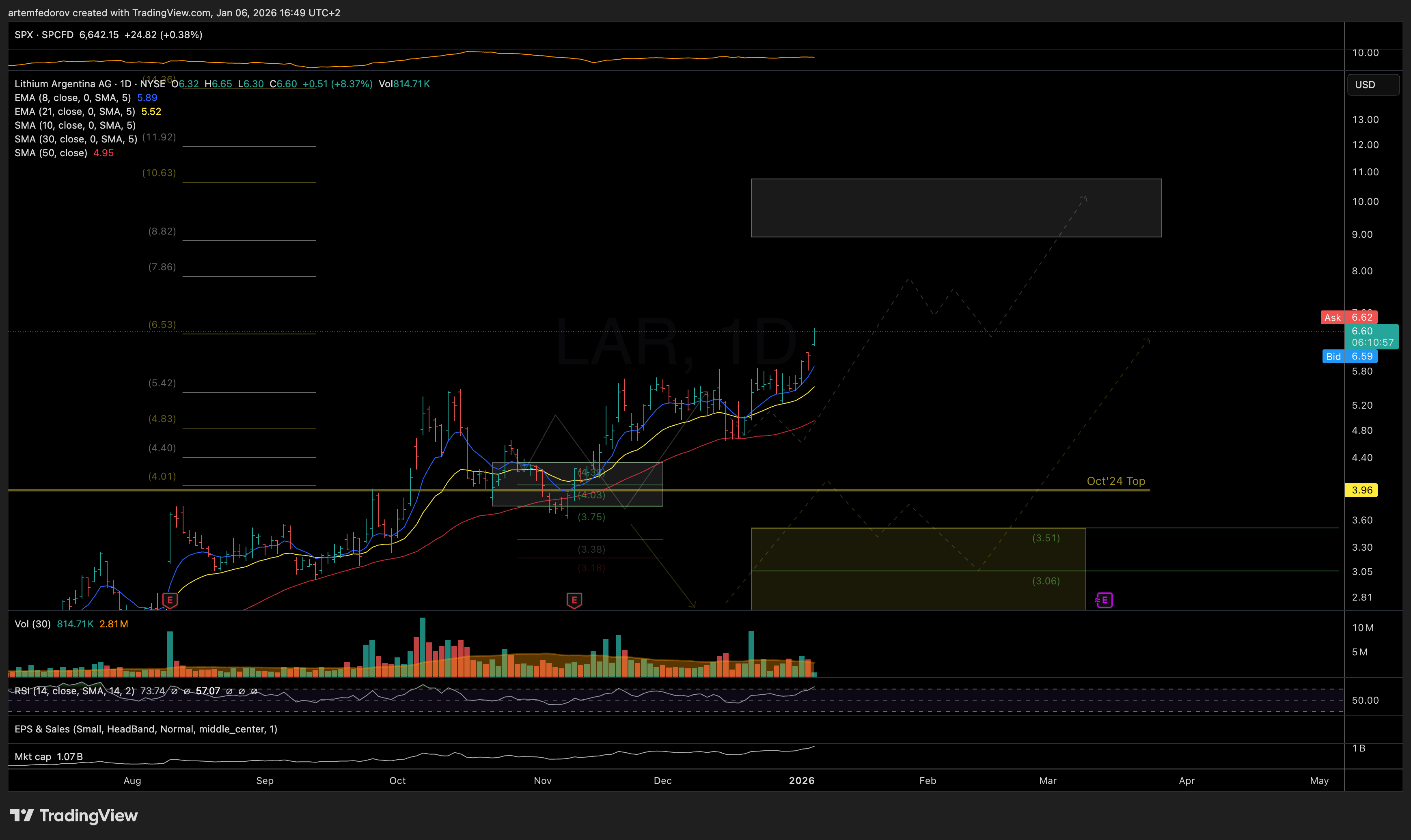Click the Bid 6.59 price label

point(1350,357)
